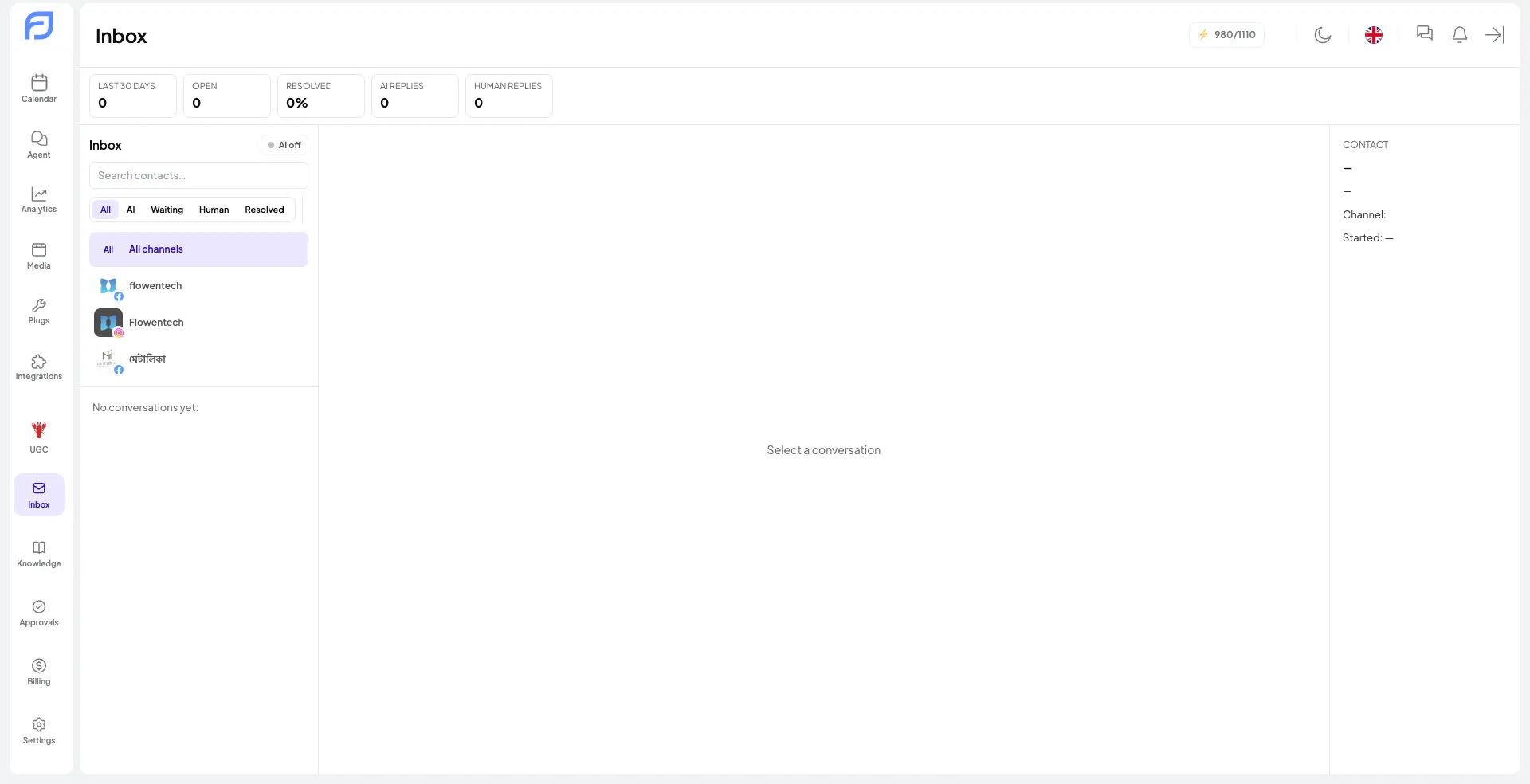Select the Human filter tab

pyautogui.click(x=214, y=210)
